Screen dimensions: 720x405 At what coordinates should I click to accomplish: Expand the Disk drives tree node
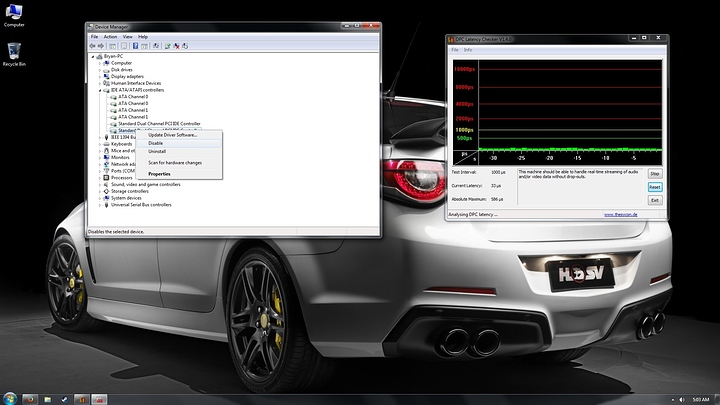click(102, 69)
